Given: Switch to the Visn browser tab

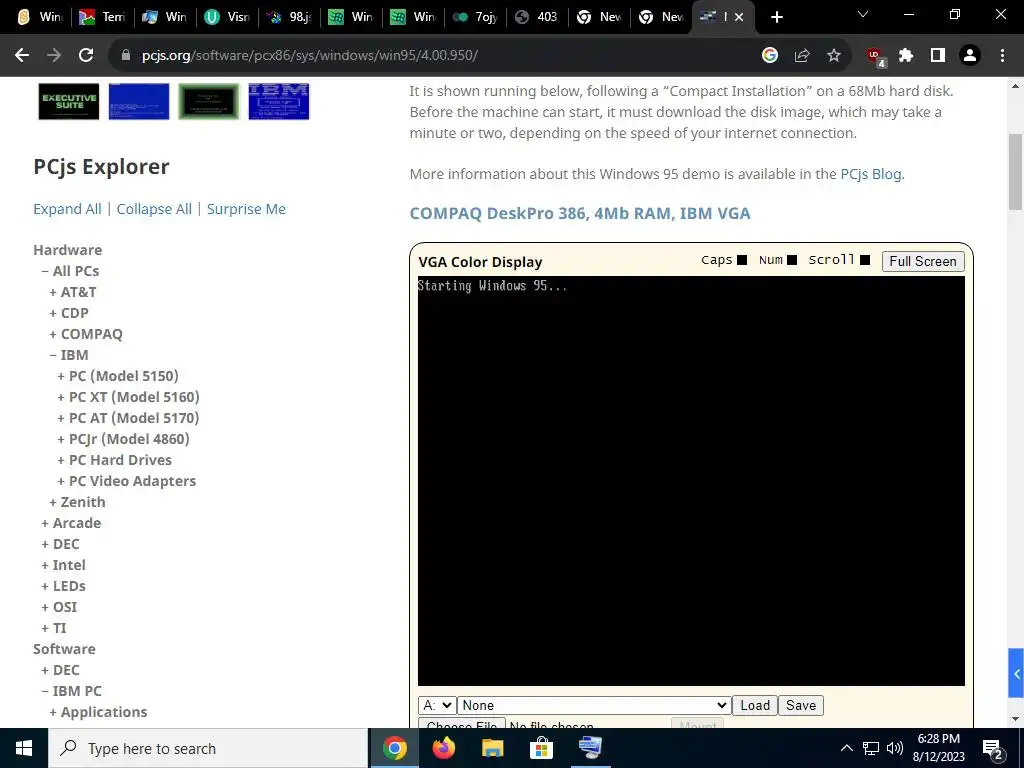Looking at the screenshot, I should click(227, 17).
